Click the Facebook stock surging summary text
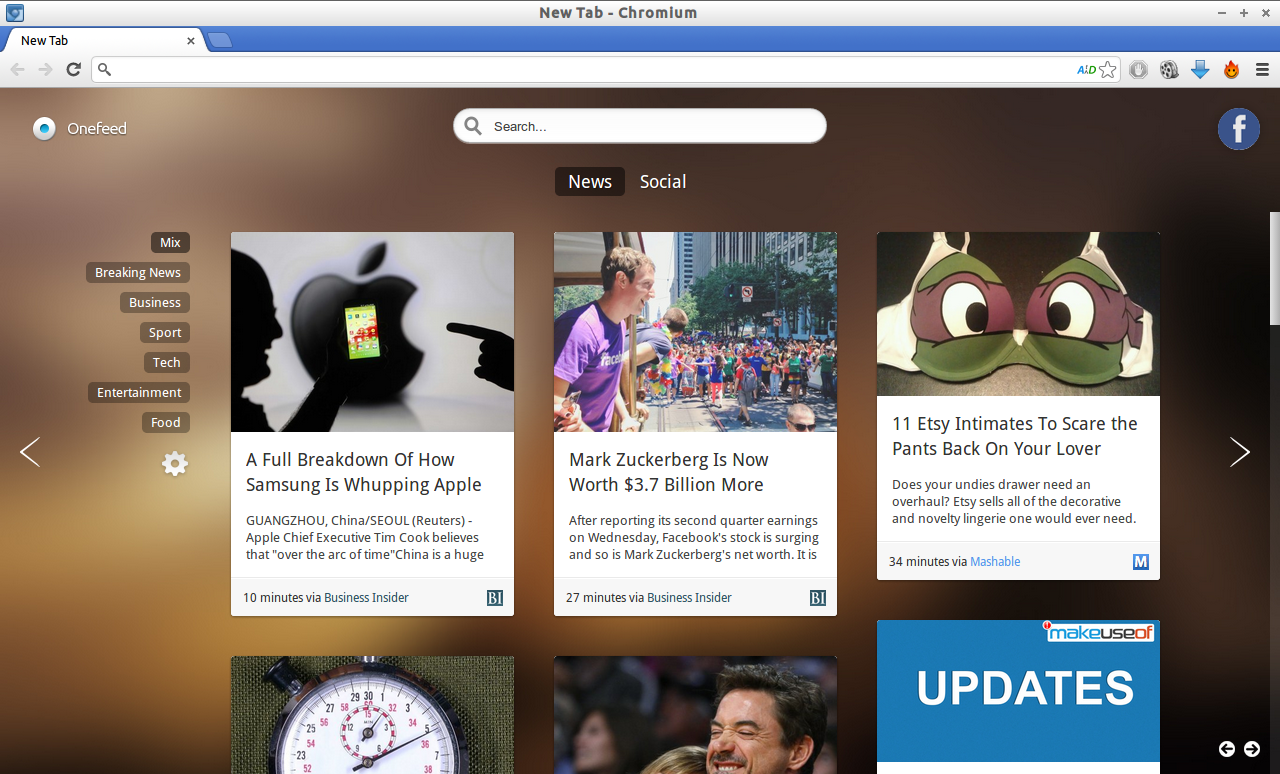Viewport: 1280px width, 774px height. click(694, 537)
